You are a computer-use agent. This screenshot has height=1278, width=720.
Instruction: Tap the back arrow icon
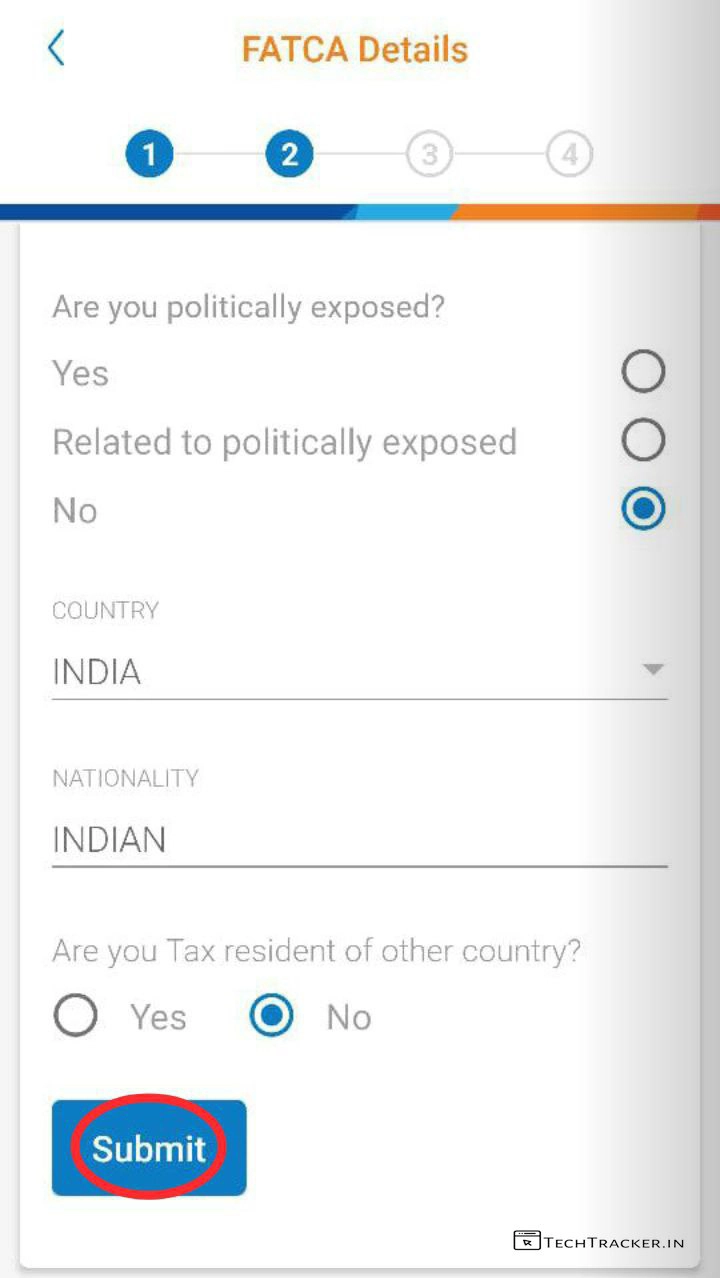tap(56, 48)
